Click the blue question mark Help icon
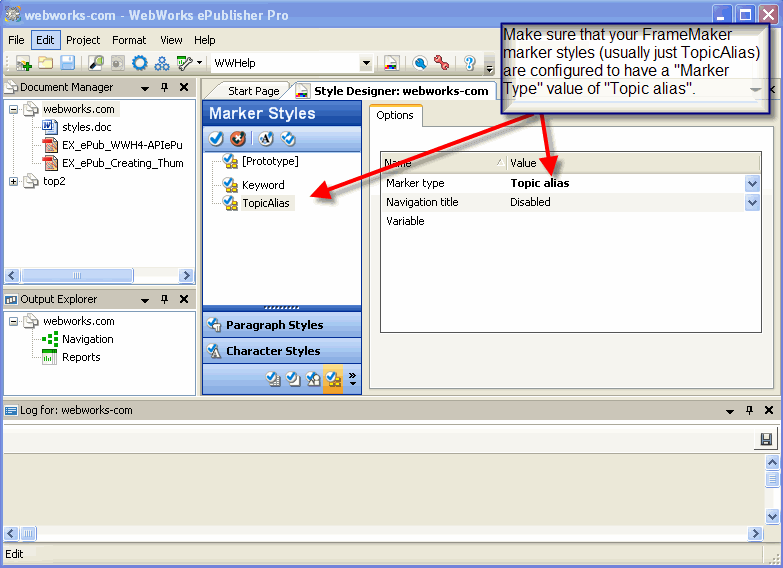The image size is (783, 568). [469, 63]
